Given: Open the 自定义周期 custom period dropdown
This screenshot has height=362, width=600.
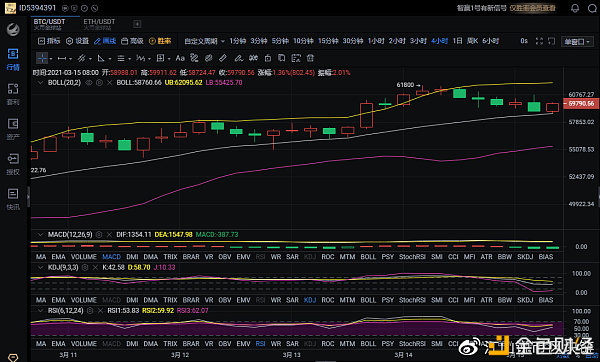Looking at the screenshot, I should [x=204, y=41].
